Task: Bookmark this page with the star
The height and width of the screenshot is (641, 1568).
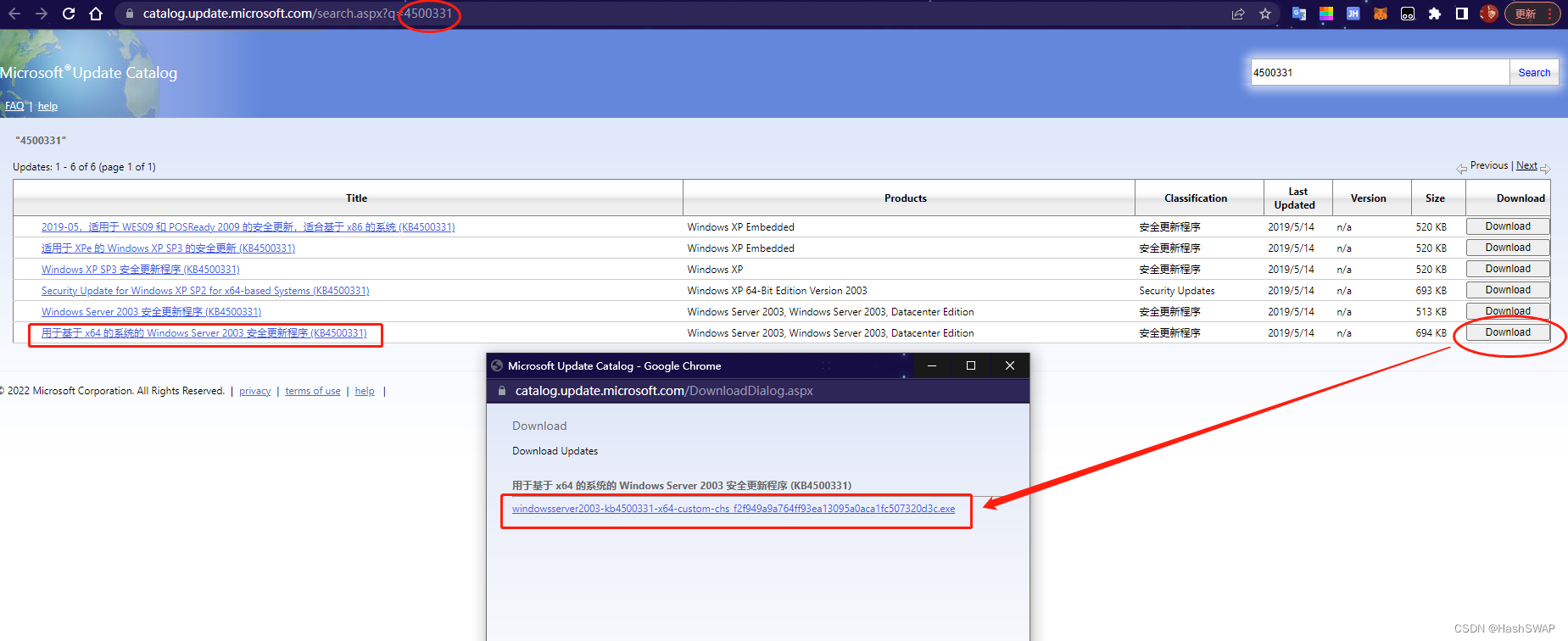Action: 1265,14
